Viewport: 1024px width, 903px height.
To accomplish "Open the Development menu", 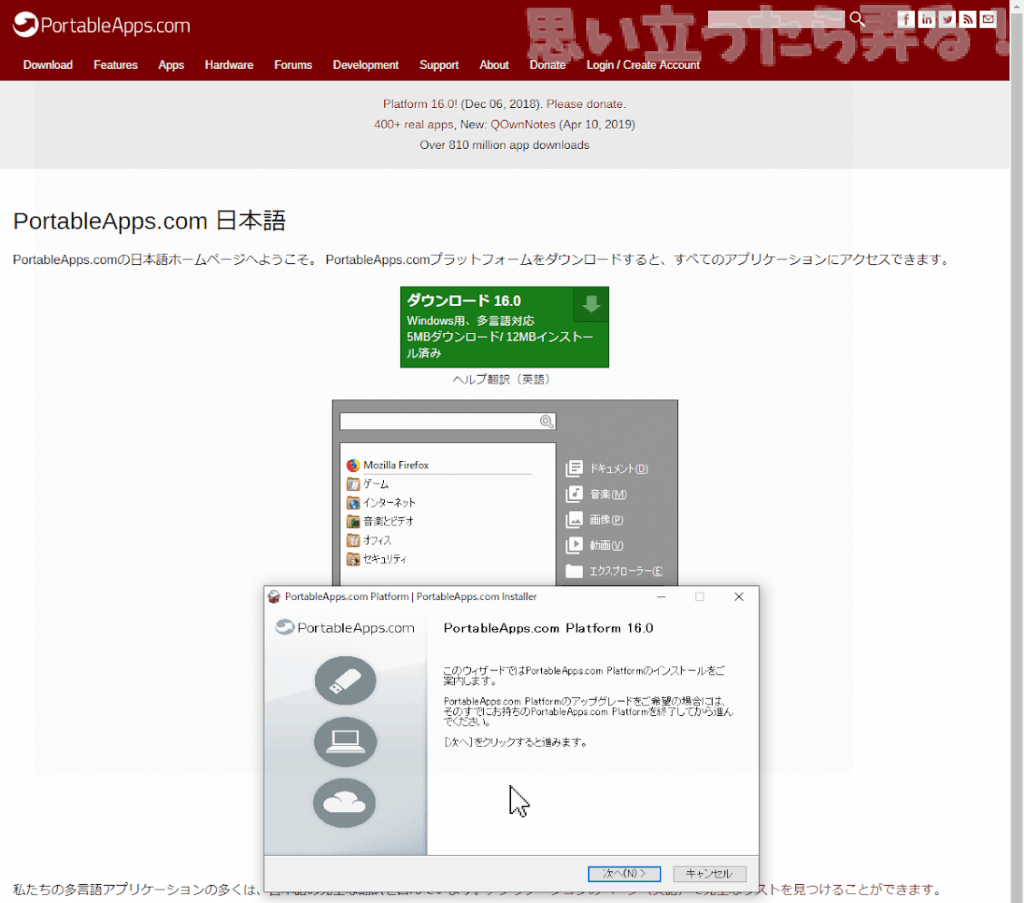I will [366, 65].
